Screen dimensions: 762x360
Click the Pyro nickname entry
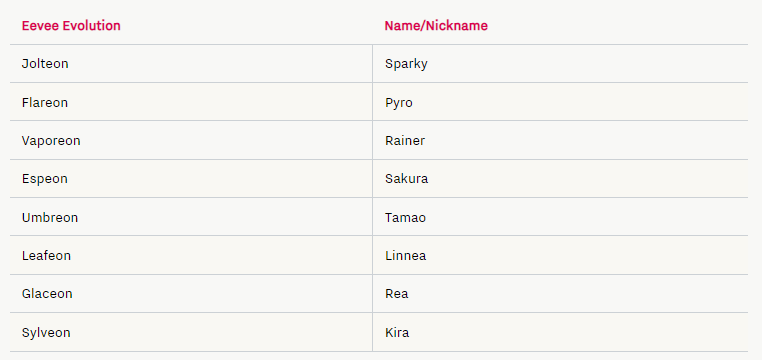(x=399, y=103)
